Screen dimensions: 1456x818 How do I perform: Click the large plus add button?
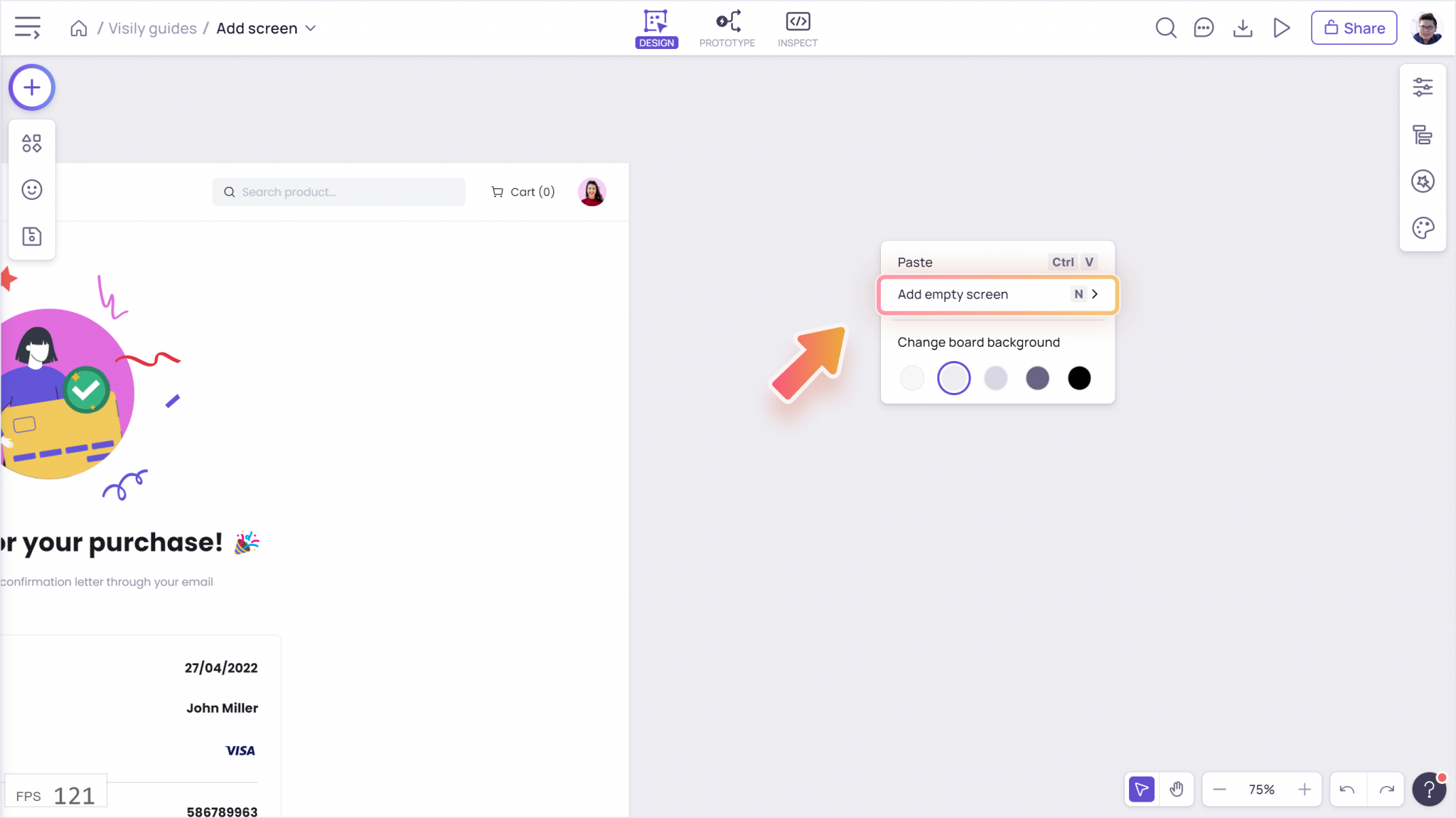31,87
